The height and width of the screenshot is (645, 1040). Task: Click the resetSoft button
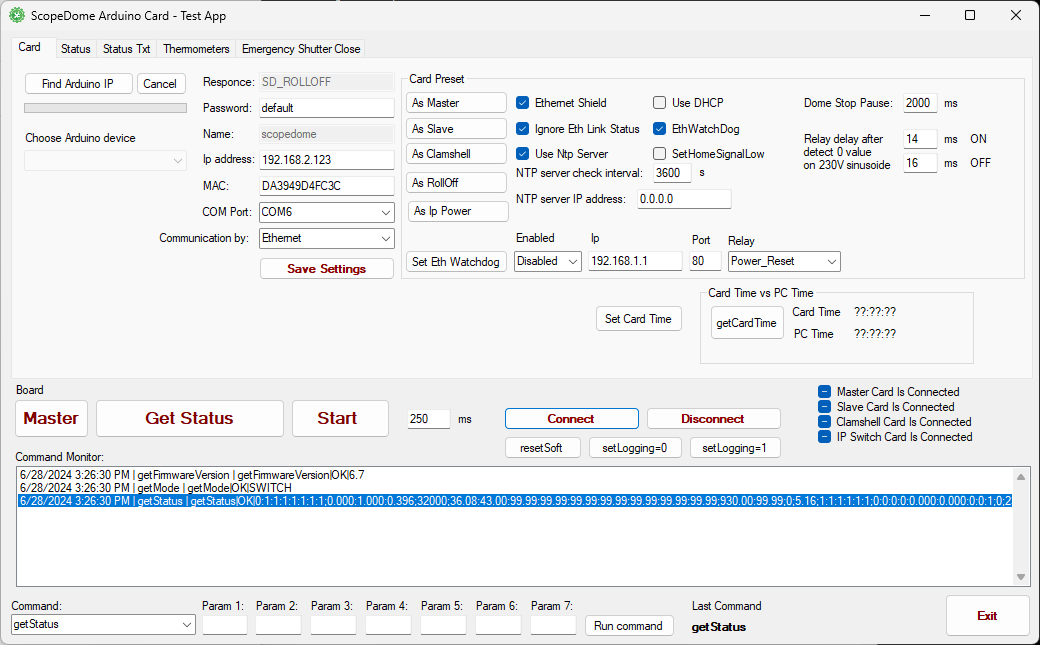point(543,448)
